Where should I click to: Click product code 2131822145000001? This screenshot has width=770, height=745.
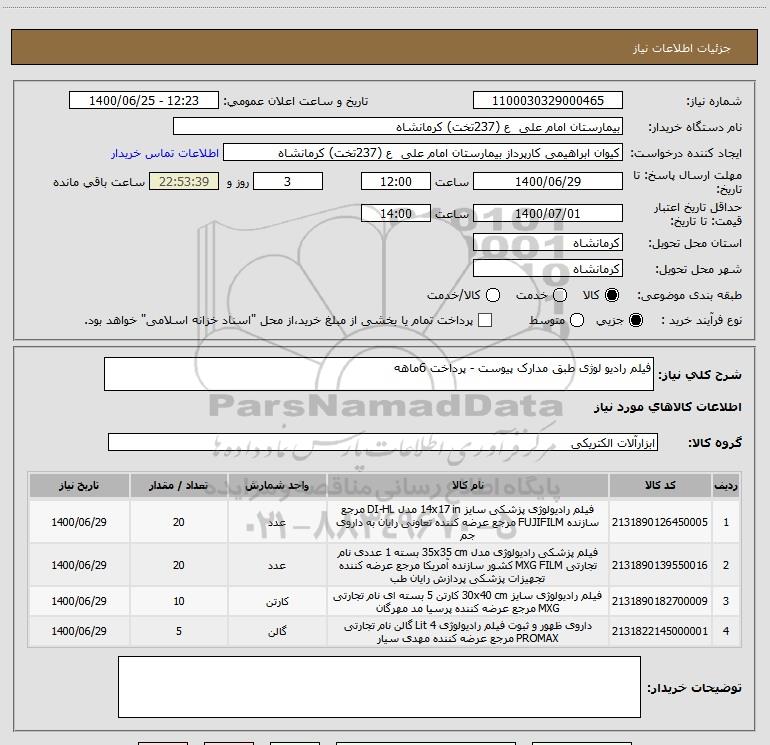point(660,631)
